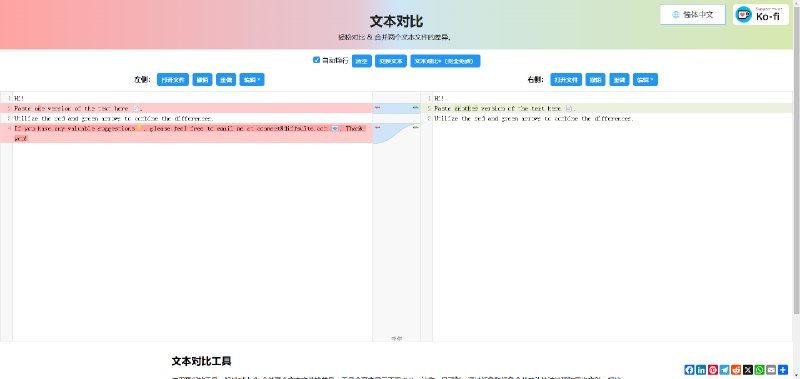The width and height of the screenshot is (800, 379).
Task: Click right-side 打开文件 button
Action: [566, 80]
